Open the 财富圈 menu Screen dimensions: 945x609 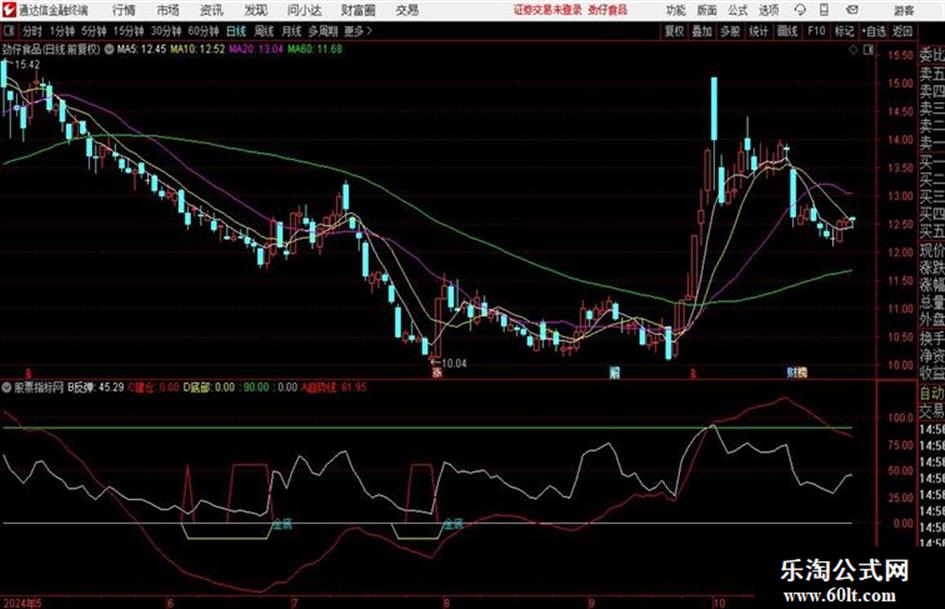coord(358,10)
